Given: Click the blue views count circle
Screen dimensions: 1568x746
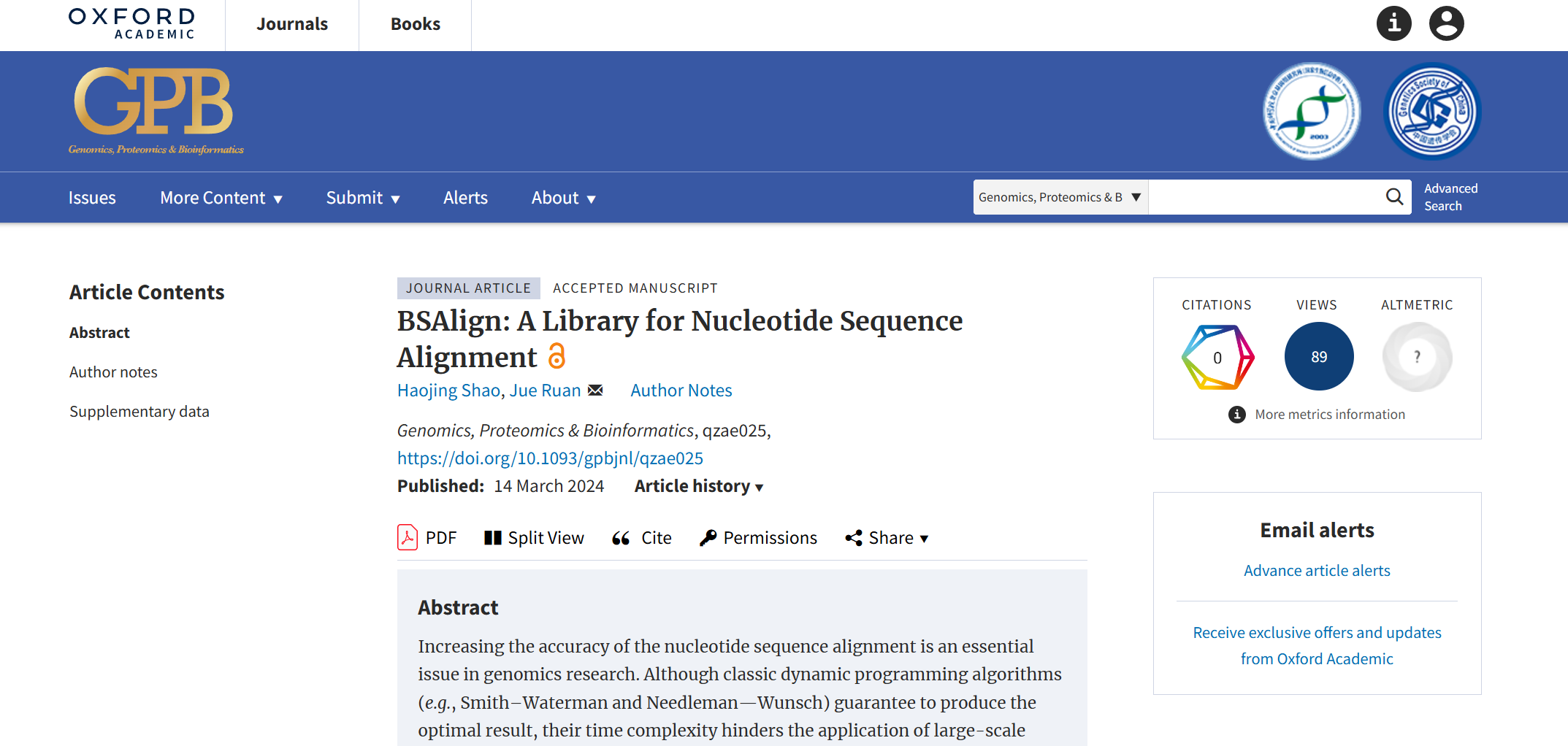Looking at the screenshot, I should tap(1318, 357).
